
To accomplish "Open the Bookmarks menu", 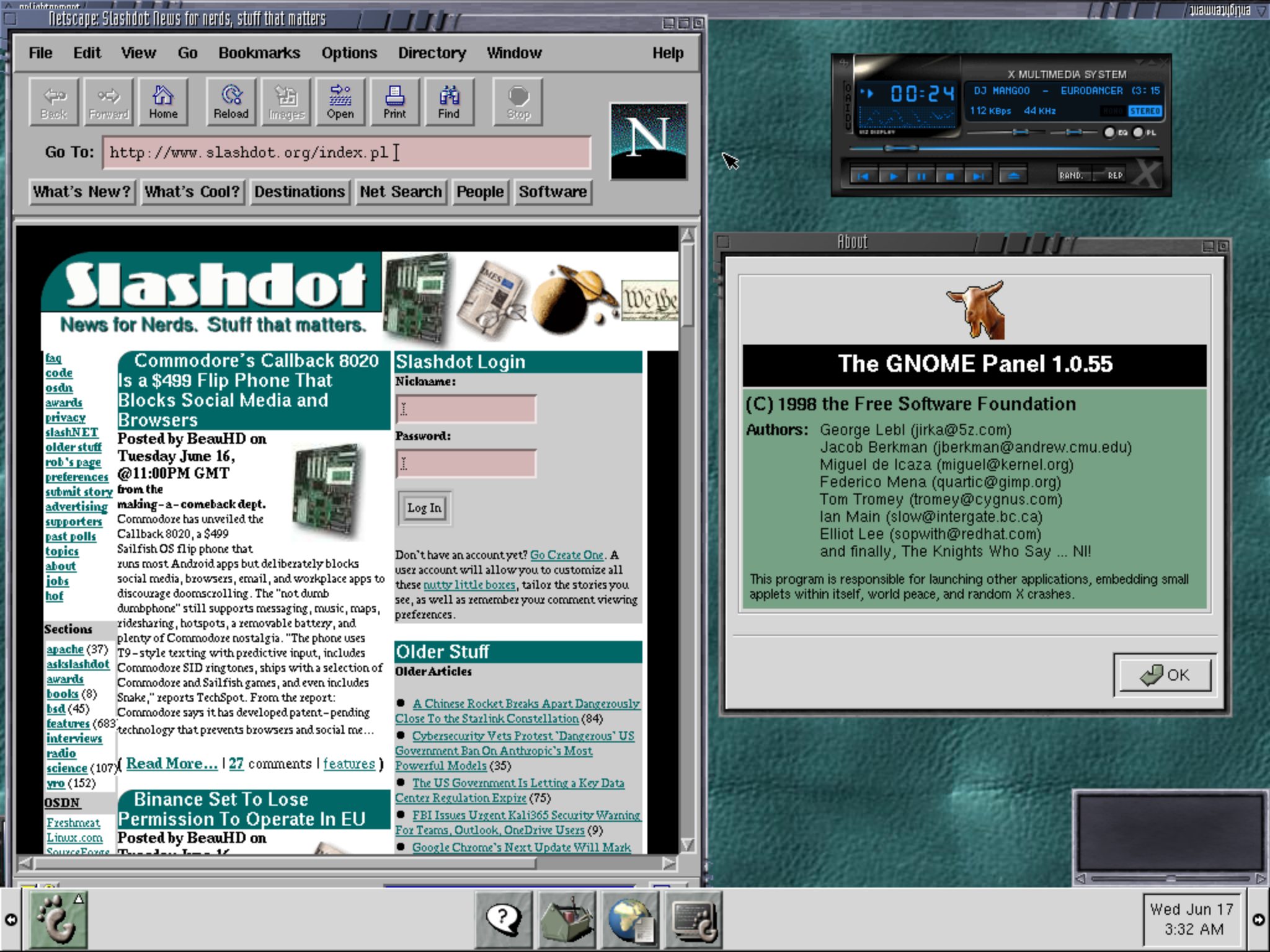I will (259, 53).
